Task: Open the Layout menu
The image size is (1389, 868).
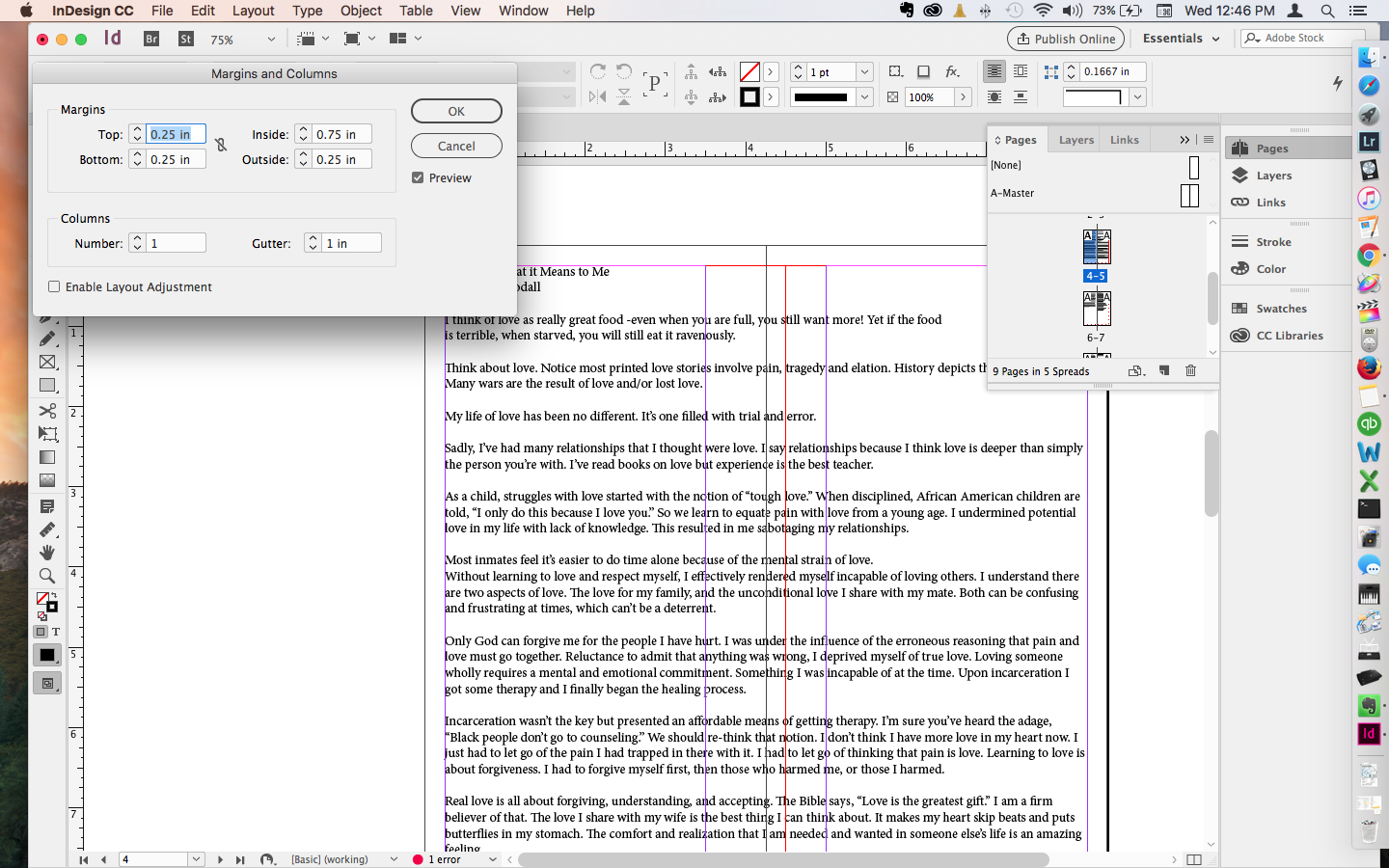Action: [x=253, y=11]
